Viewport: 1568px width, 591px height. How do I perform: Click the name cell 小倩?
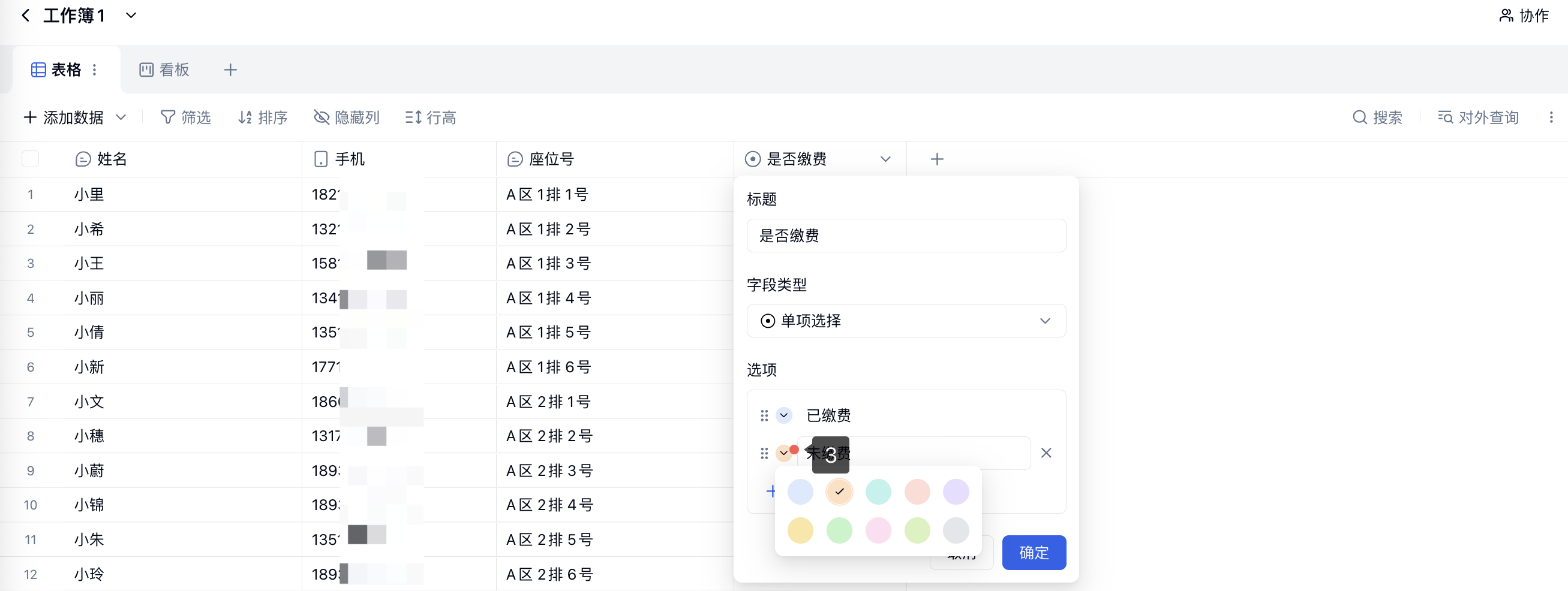click(x=181, y=333)
